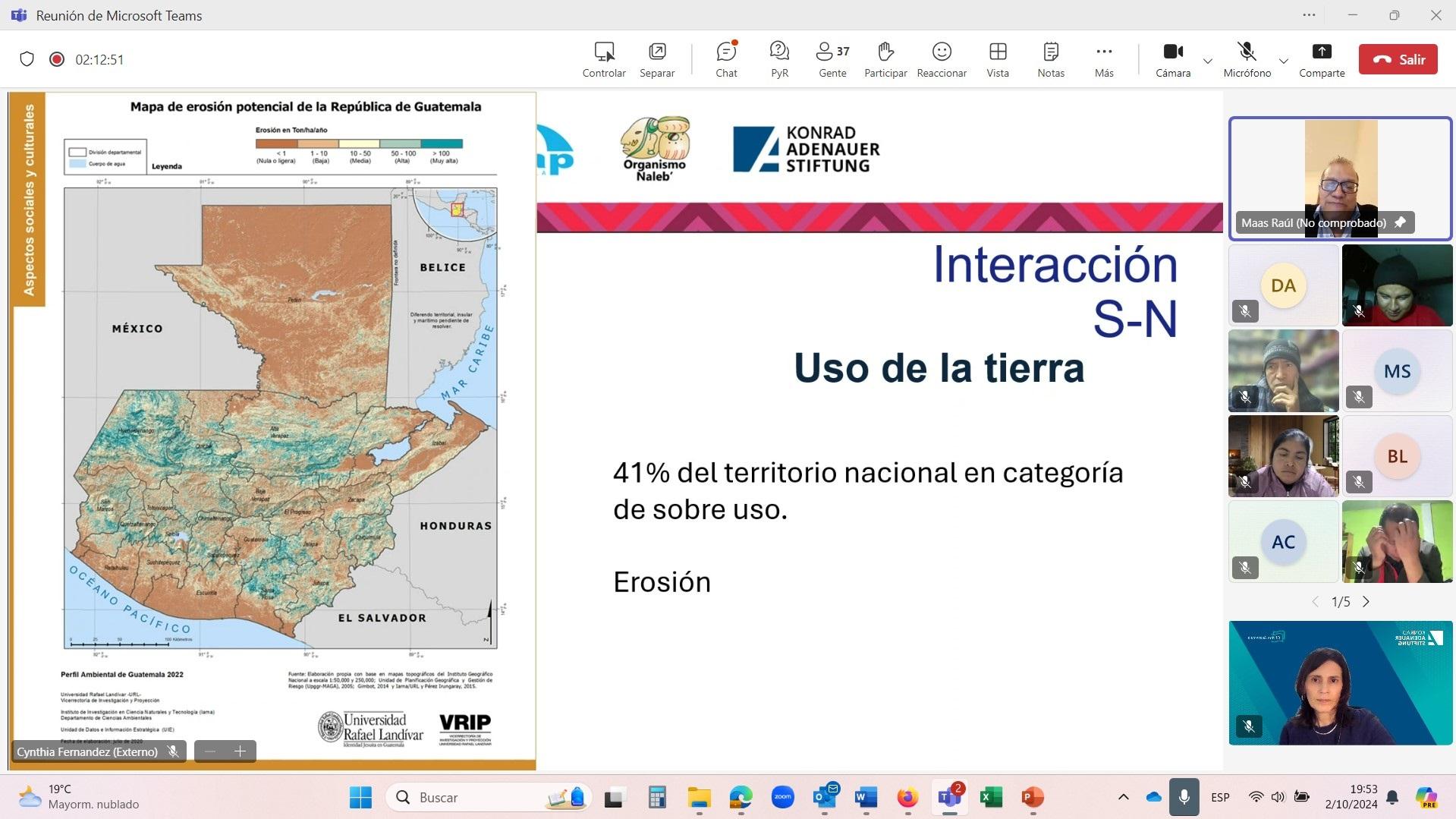1456x819 pixels.
Task: Select Maas Raúl video thumbnail
Action: click(1340, 178)
